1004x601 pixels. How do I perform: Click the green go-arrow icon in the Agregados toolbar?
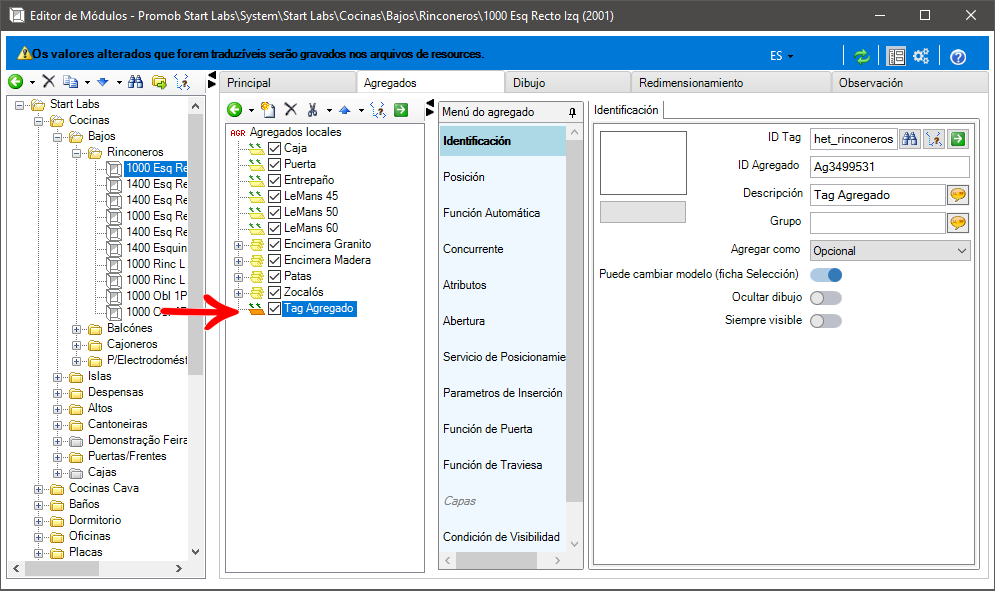pos(401,110)
